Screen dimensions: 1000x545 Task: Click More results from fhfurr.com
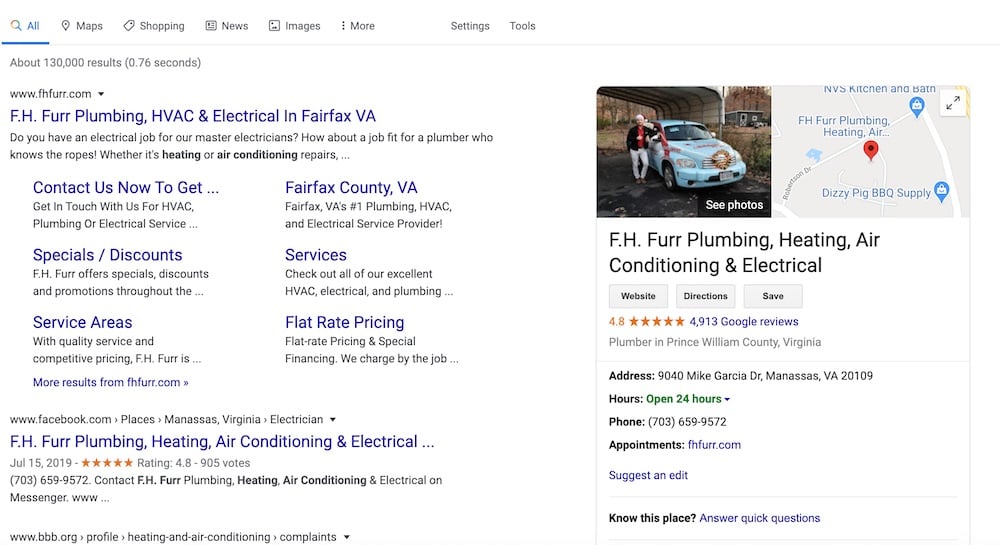(x=110, y=382)
